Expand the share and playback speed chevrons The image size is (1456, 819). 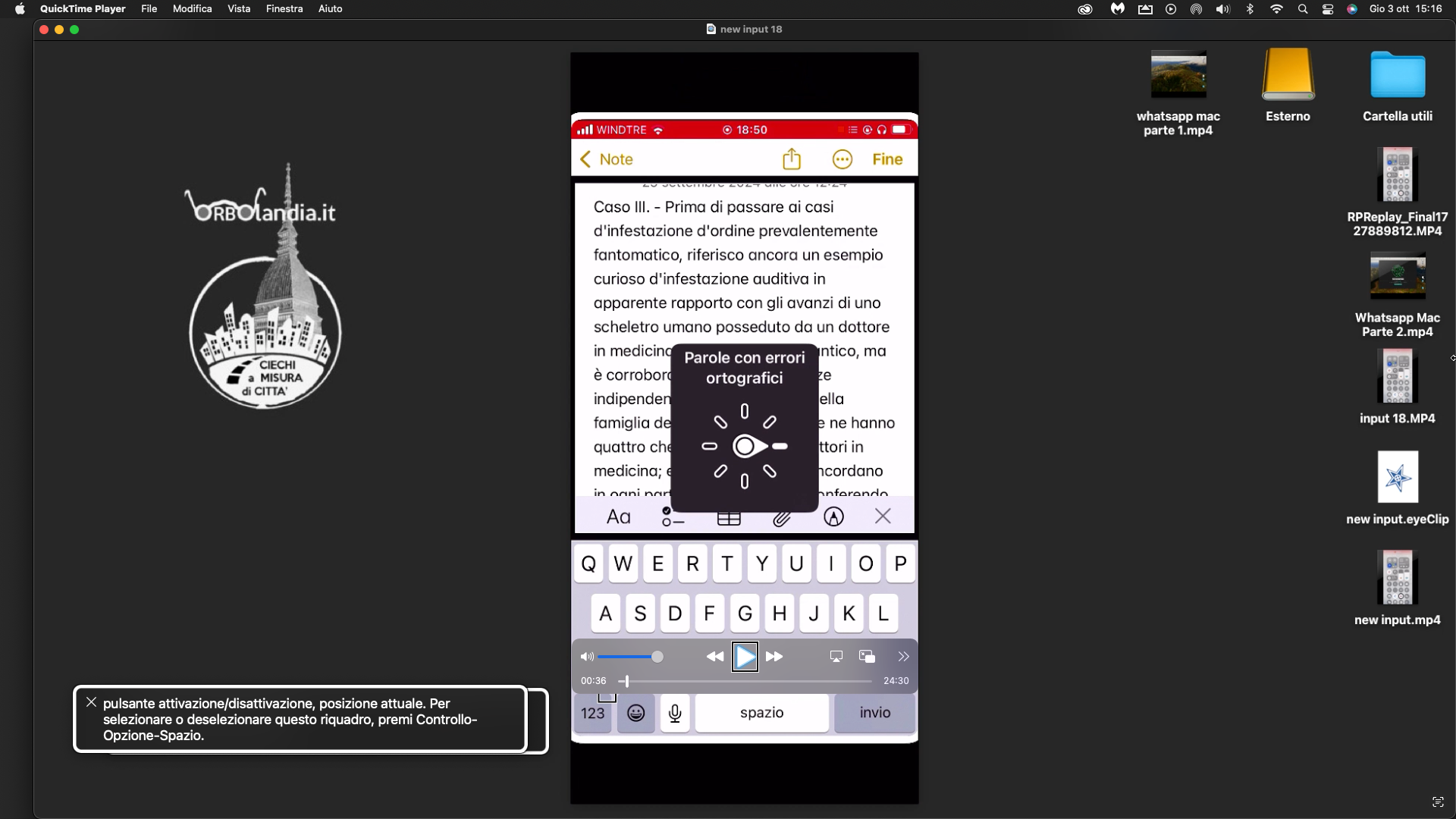pos(903,657)
